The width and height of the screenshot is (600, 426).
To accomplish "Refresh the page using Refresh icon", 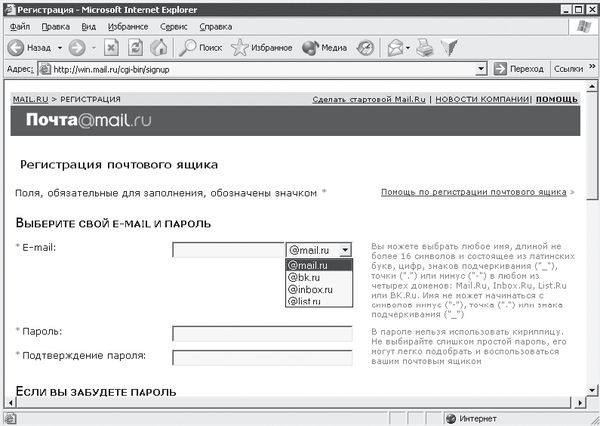I will (x=135, y=47).
